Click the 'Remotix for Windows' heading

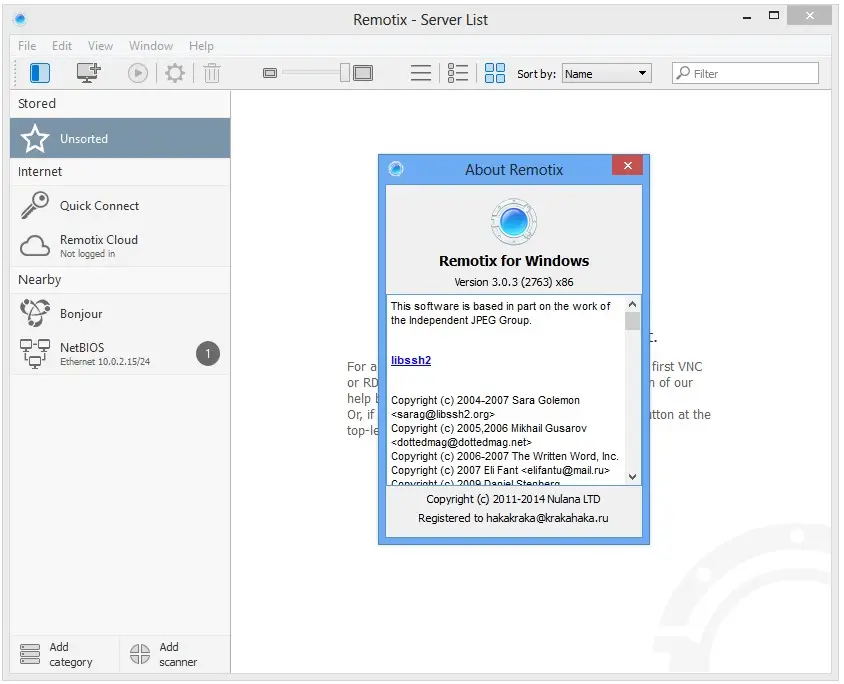514,261
